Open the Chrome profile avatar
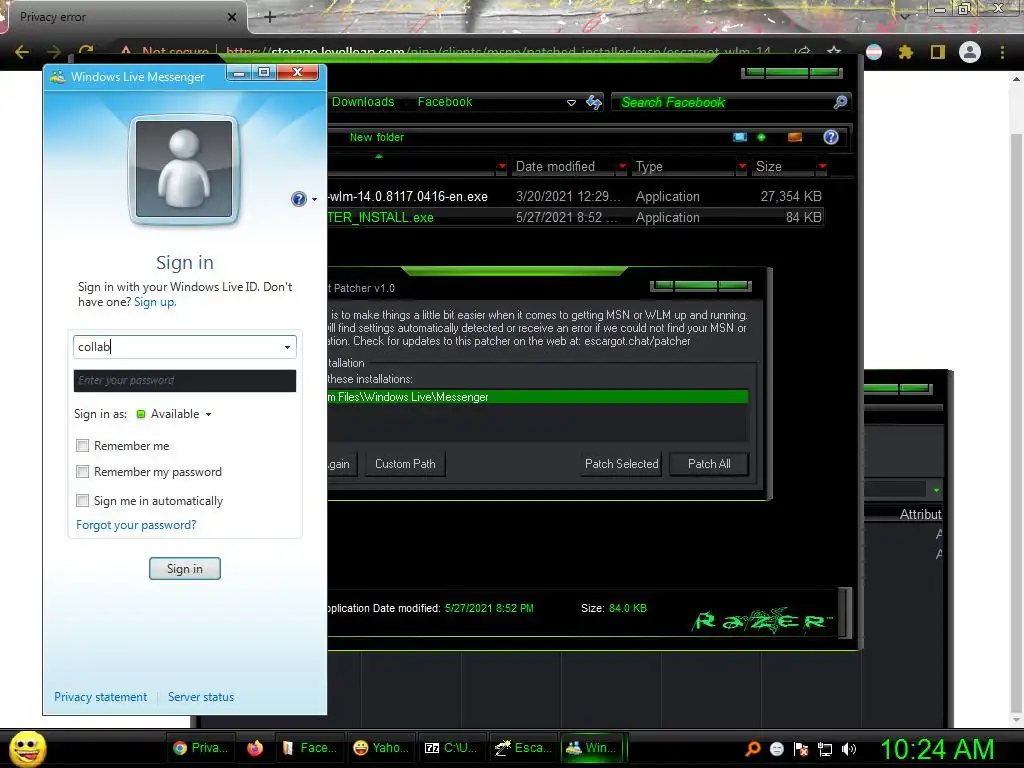1024x768 pixels. [x=970, y=52]
